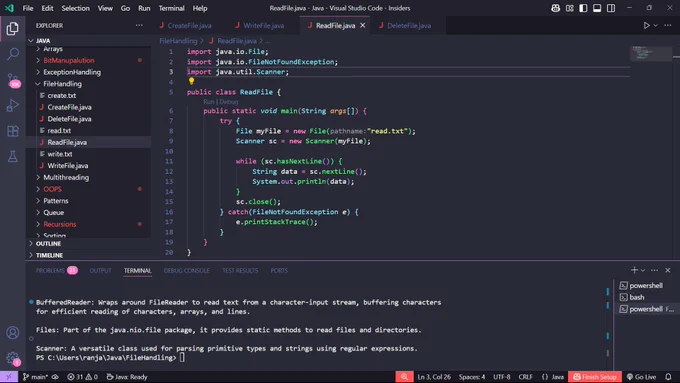Click Finish Setup button in status bar

[595, 377]
